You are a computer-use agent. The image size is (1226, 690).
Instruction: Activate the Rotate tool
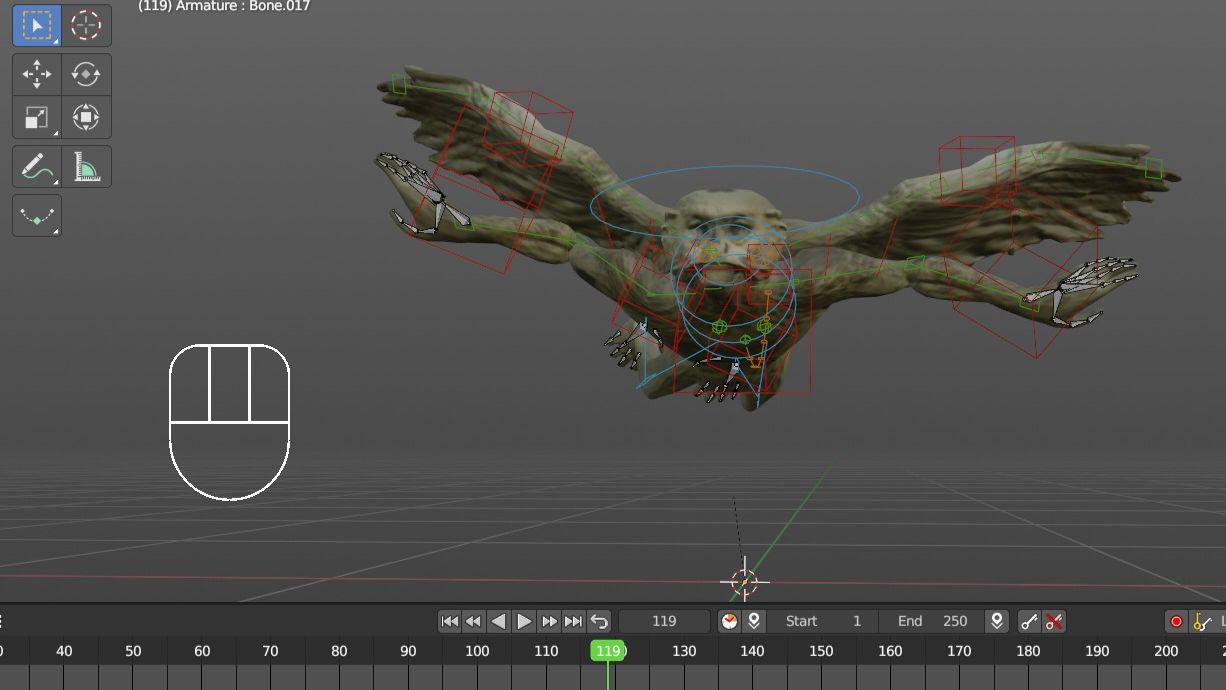tap(86, 74)
